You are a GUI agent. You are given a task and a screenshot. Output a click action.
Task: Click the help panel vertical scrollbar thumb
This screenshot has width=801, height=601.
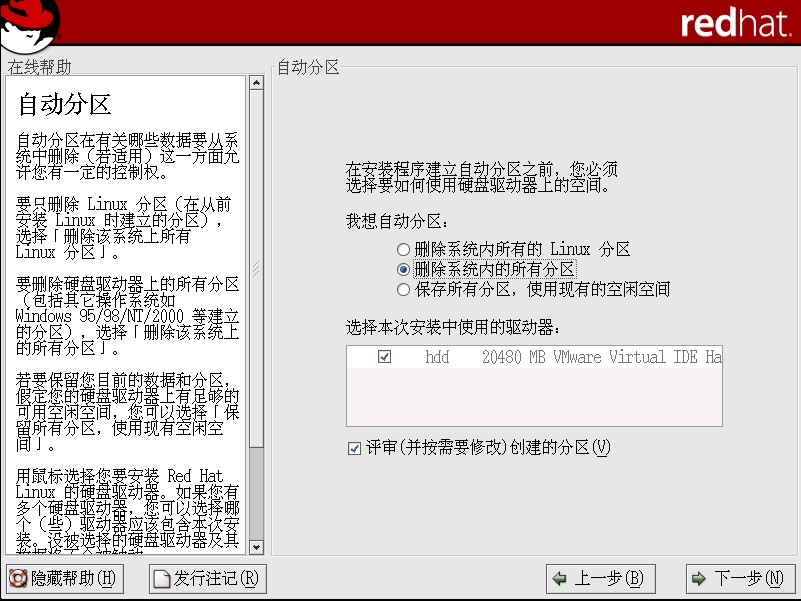coord(256,269)
